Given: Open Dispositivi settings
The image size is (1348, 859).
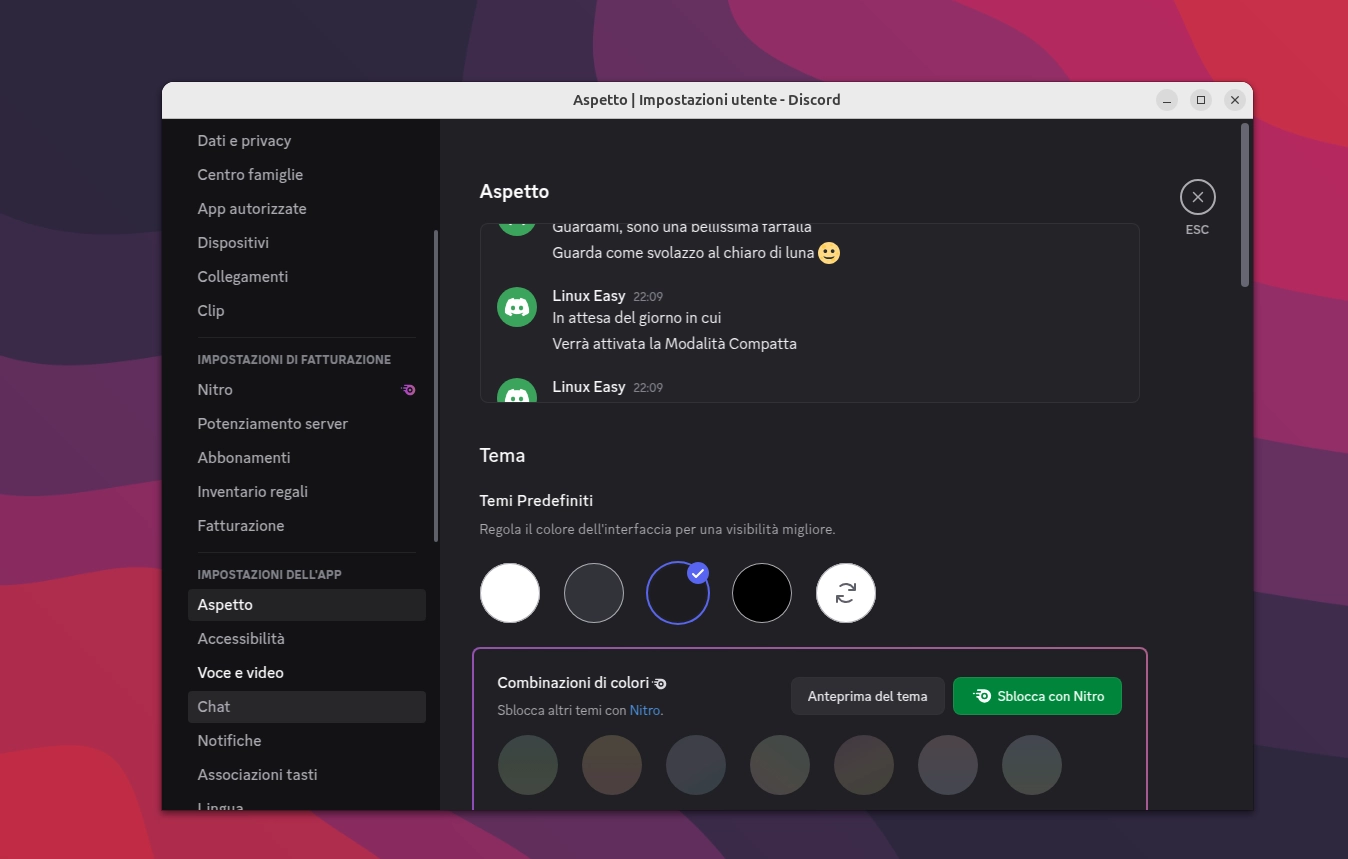Looking at the screenshot, I should 307,243.
